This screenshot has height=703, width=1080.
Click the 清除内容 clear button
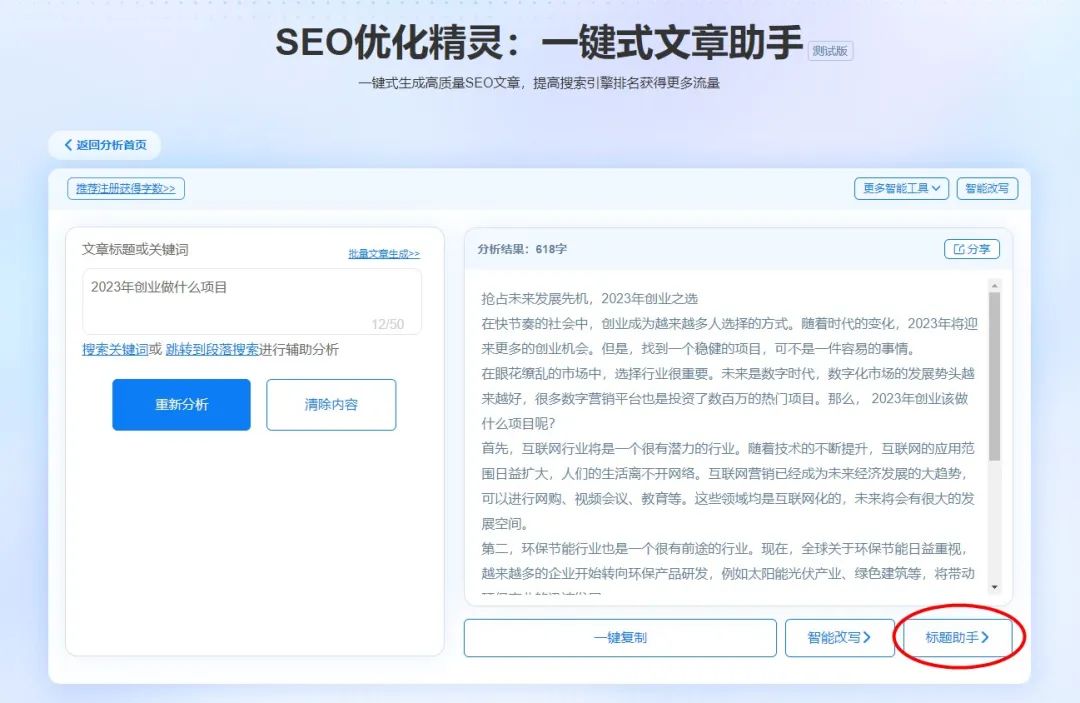tap(331, 405)
